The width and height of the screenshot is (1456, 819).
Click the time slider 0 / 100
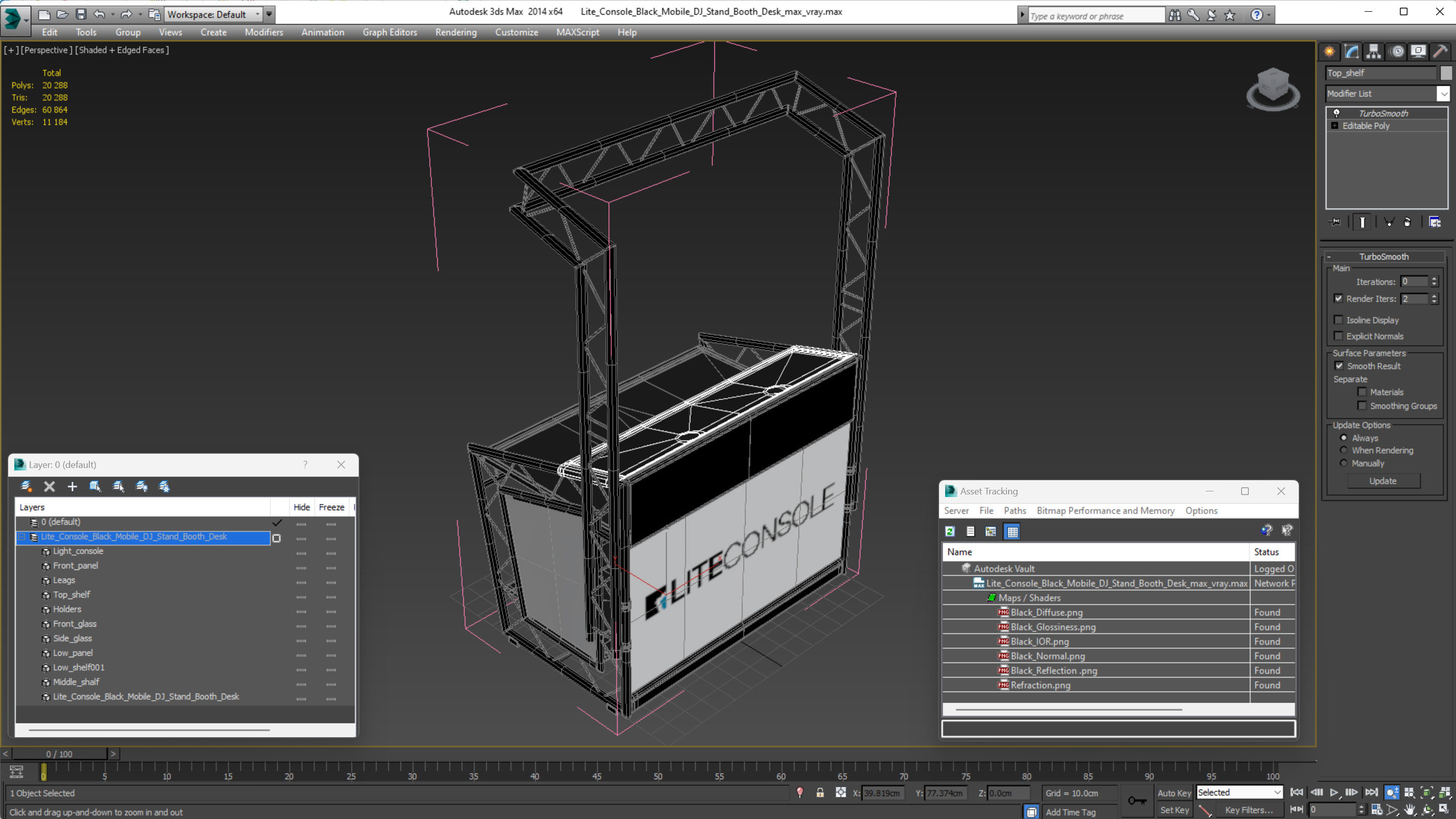coord(59,754)
